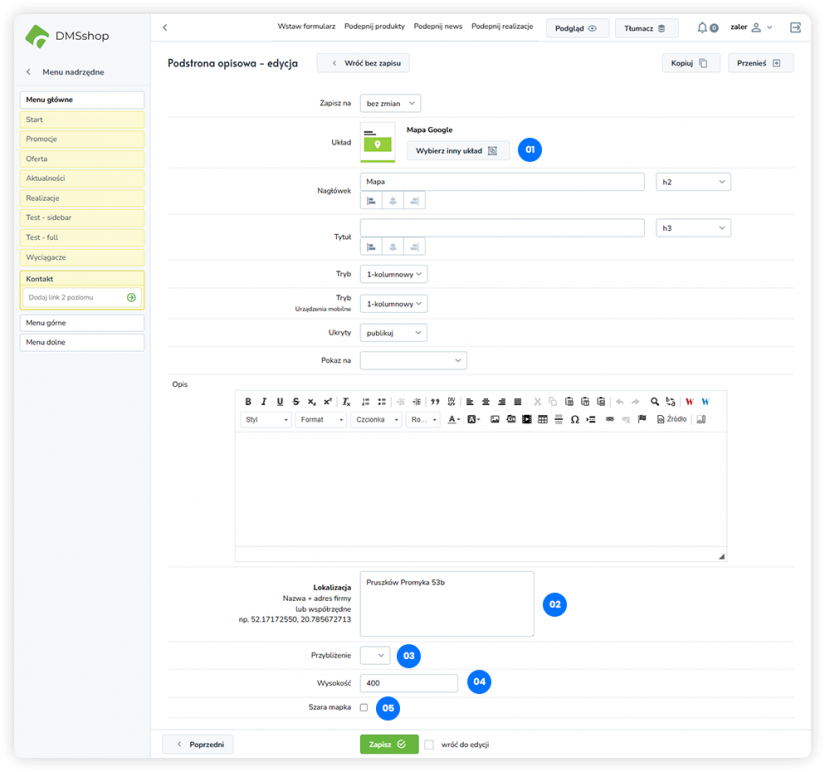This screenshot has width=825, height=772.
Task: Click the logout icon in the top right
Action: coord(795,28)
